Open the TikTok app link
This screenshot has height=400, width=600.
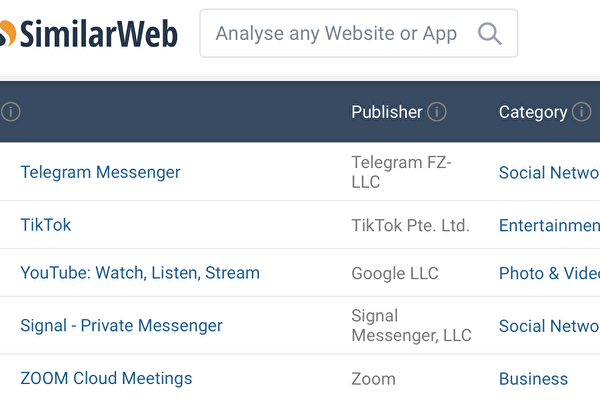click(46, 225)
